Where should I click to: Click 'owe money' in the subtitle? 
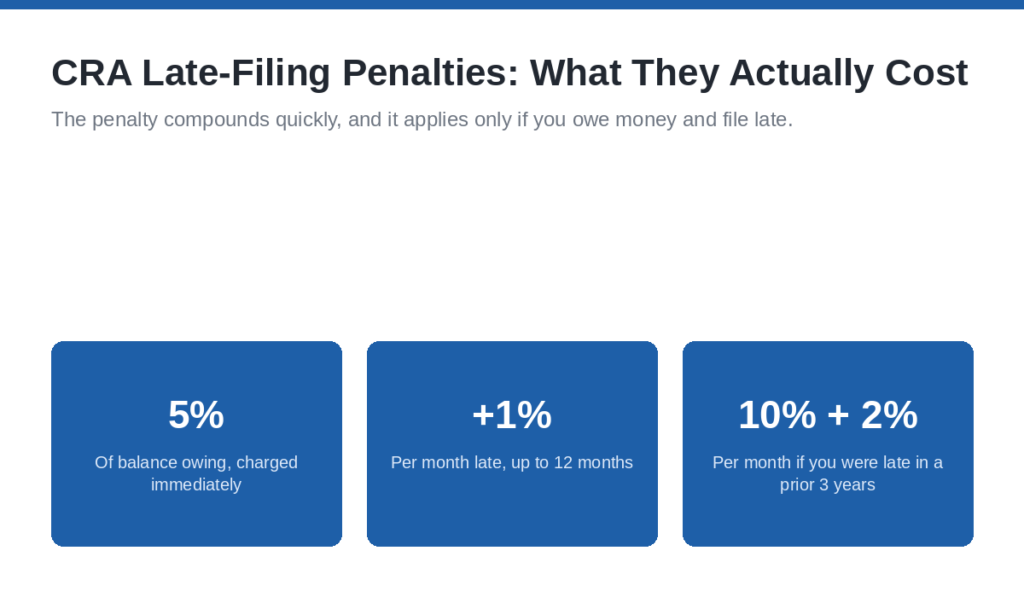pos(624,120)
